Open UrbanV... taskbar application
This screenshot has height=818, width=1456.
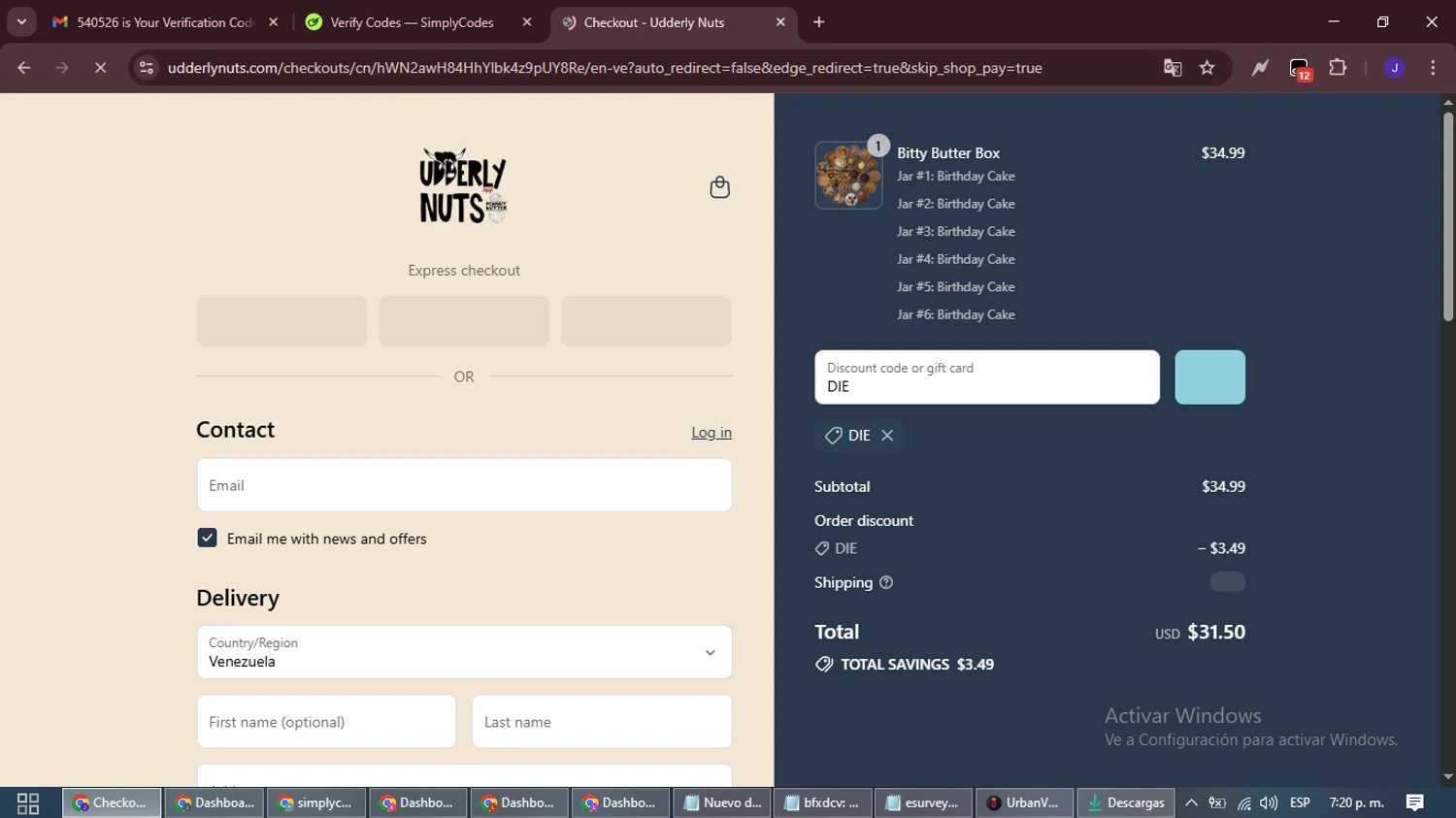click(x=1025, y=803)
